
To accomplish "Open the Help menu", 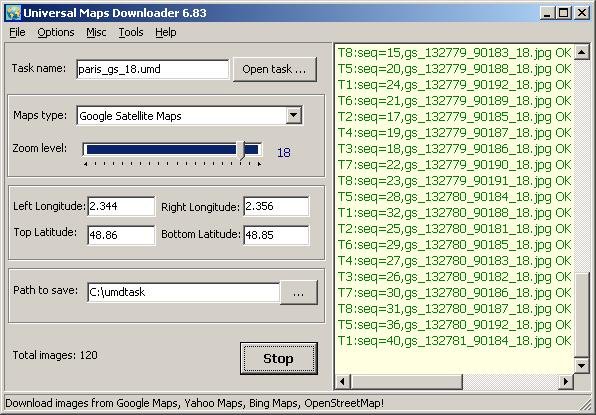I will [166, 33].
